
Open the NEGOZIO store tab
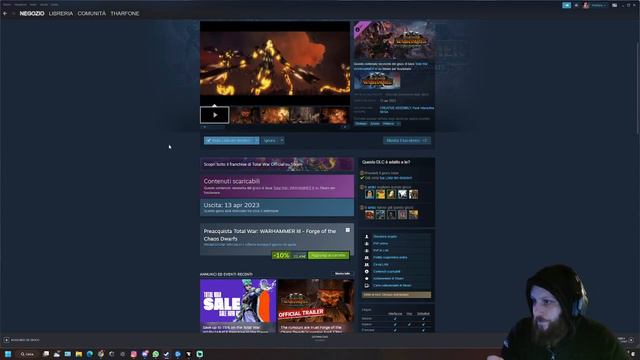click(x=32, y=13)
